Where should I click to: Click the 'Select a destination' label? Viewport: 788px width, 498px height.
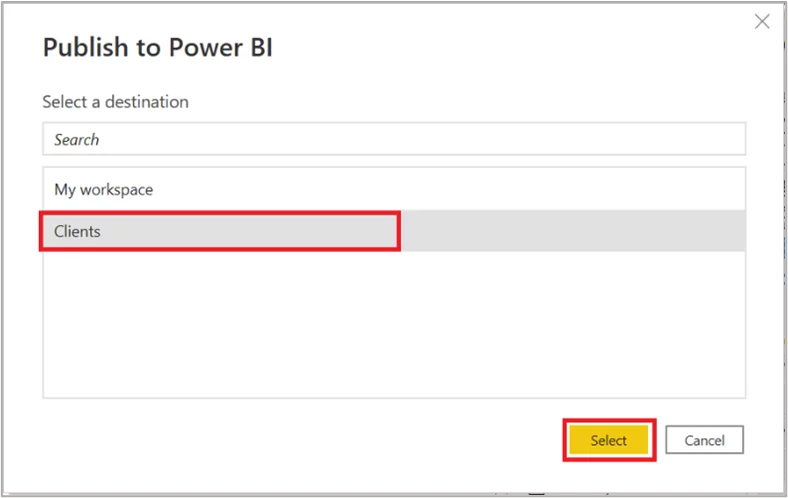(x=115, y=102)
